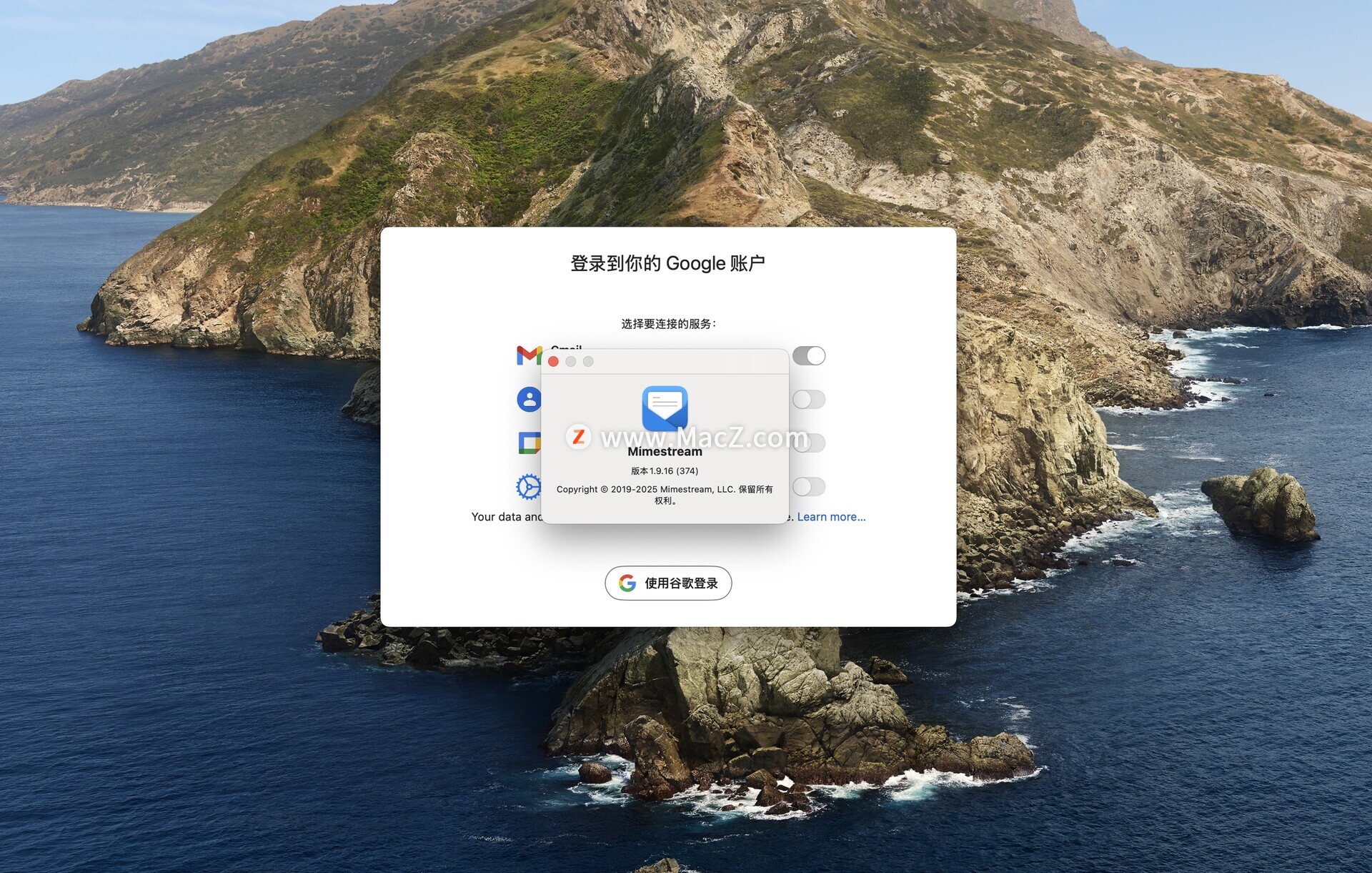Click the Google G logo on sign-in button
1372x873 pixels.
click(627, 583)
